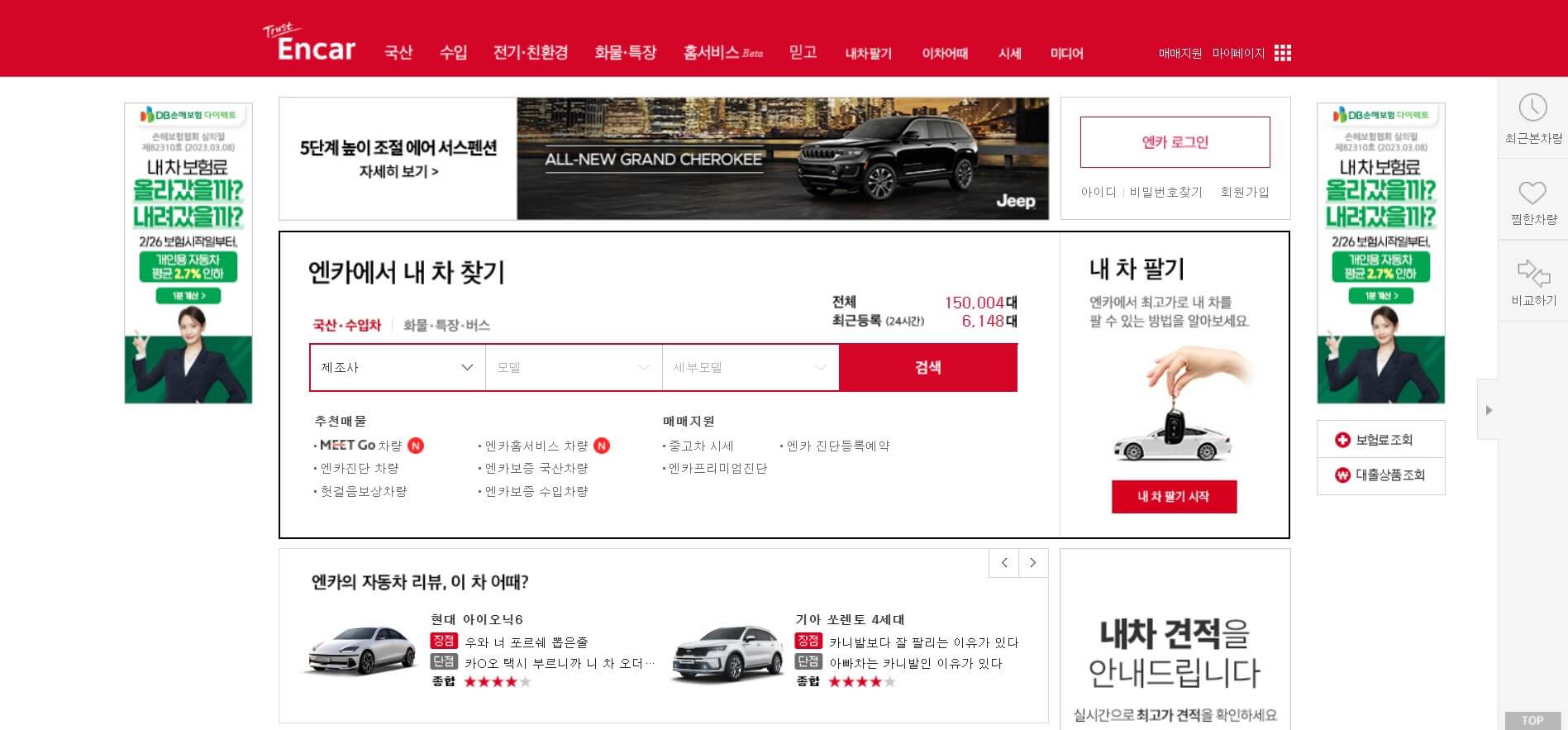The image size is (1568, 730).
Task: Click the 매매지원 top link
Action: pos(1180,54)
